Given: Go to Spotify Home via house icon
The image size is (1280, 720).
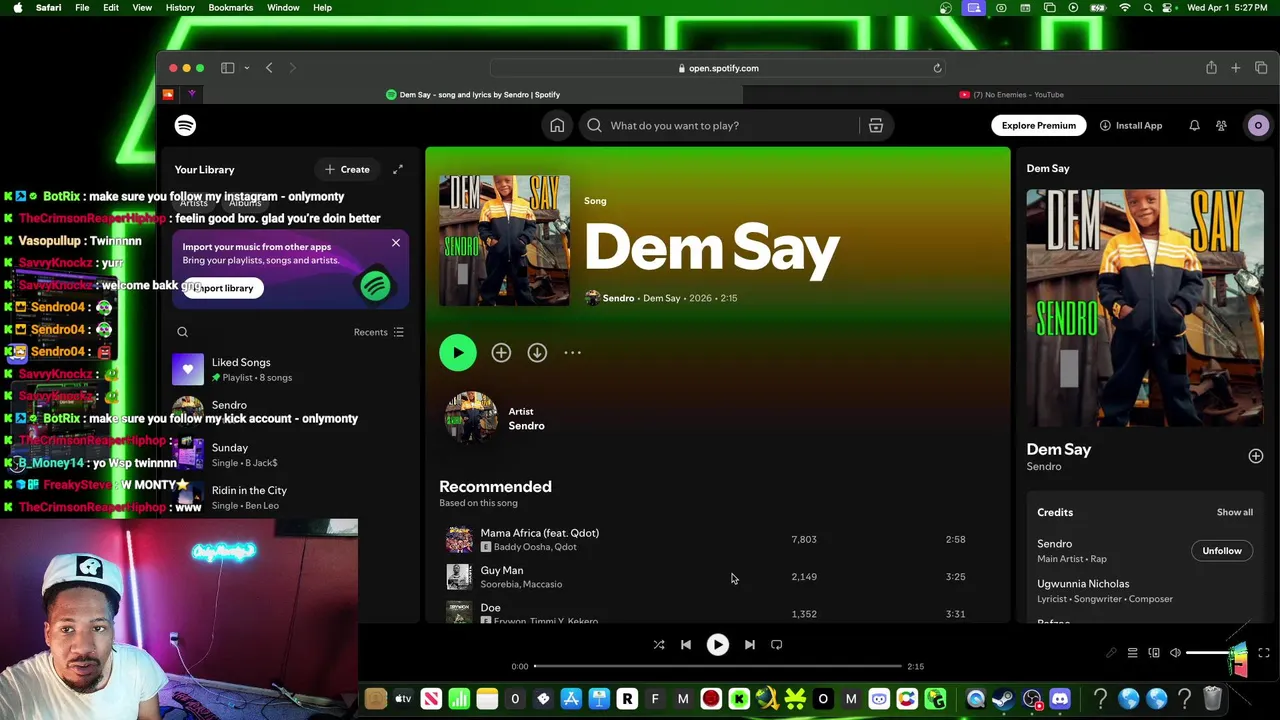Looking at the screenshot, I should tap(557, 125).
